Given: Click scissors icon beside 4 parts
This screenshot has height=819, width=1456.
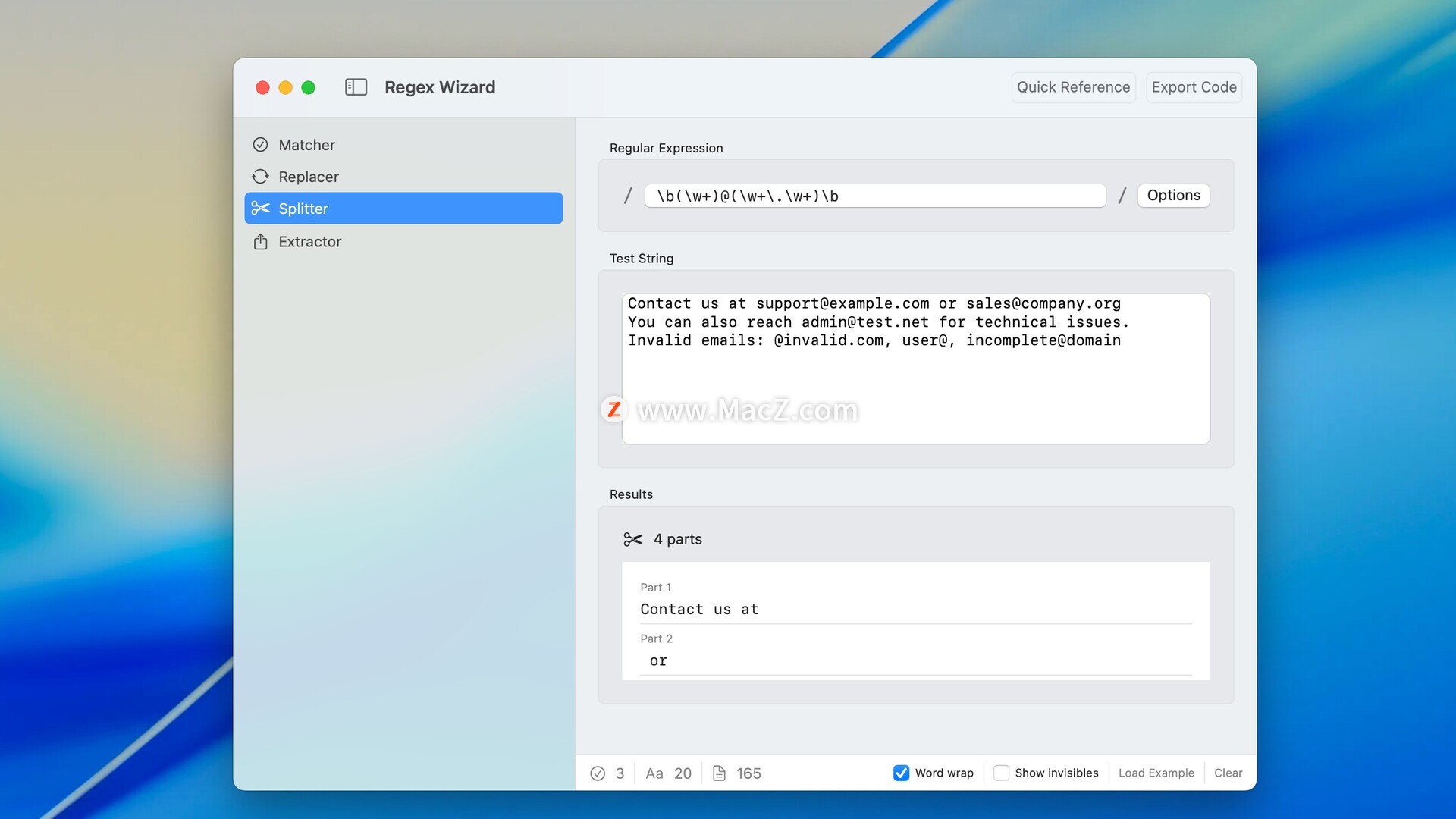Looking at the screenshot, I should tap(632, 539).
